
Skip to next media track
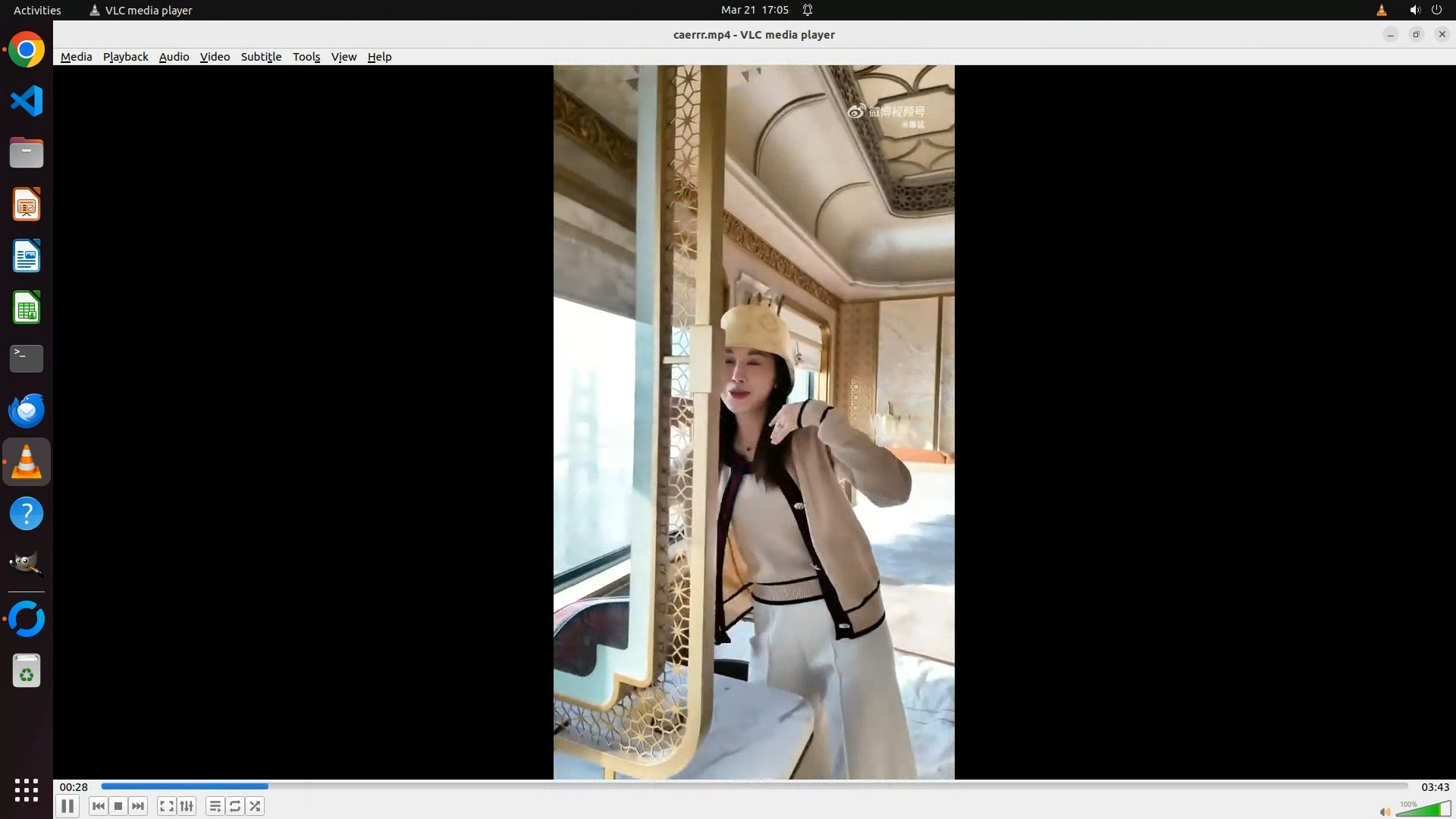tap(138, 806)
